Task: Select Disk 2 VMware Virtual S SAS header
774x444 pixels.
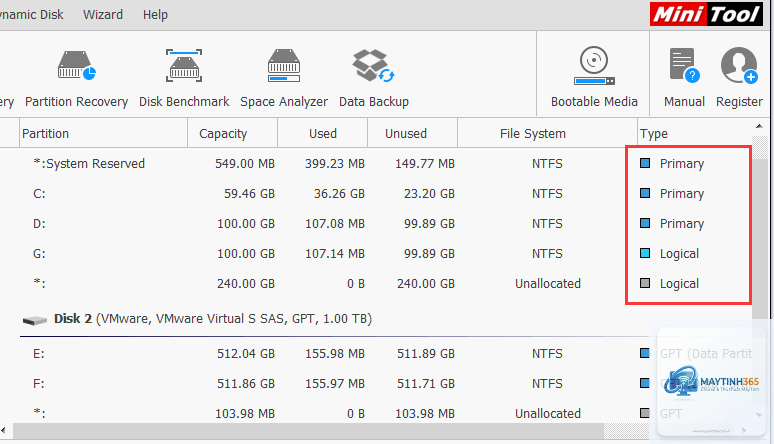Action: 212,319
